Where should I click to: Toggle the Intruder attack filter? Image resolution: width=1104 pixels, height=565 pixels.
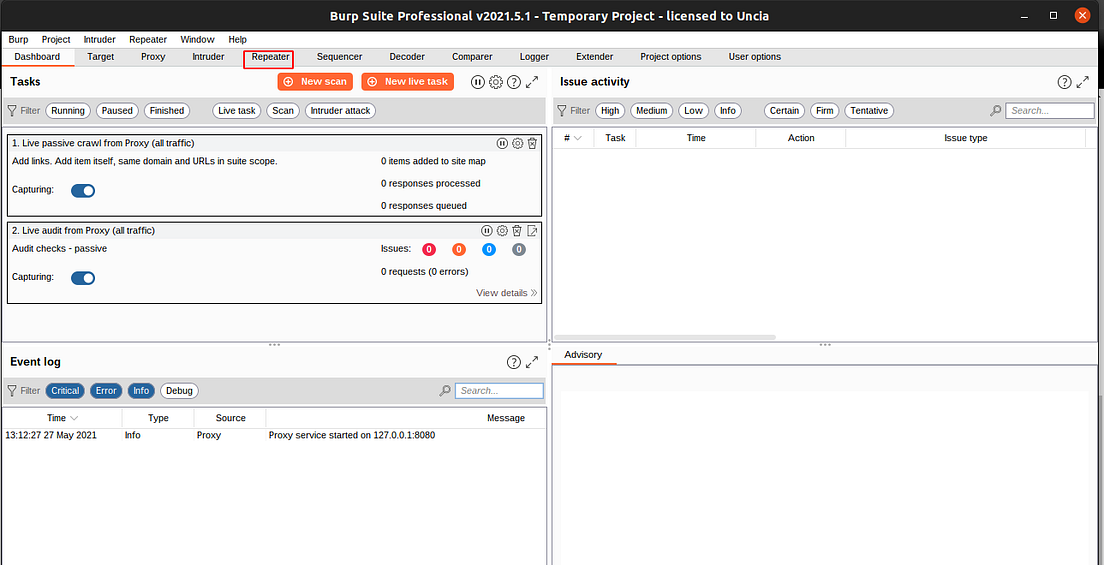(x=340, y=111)
